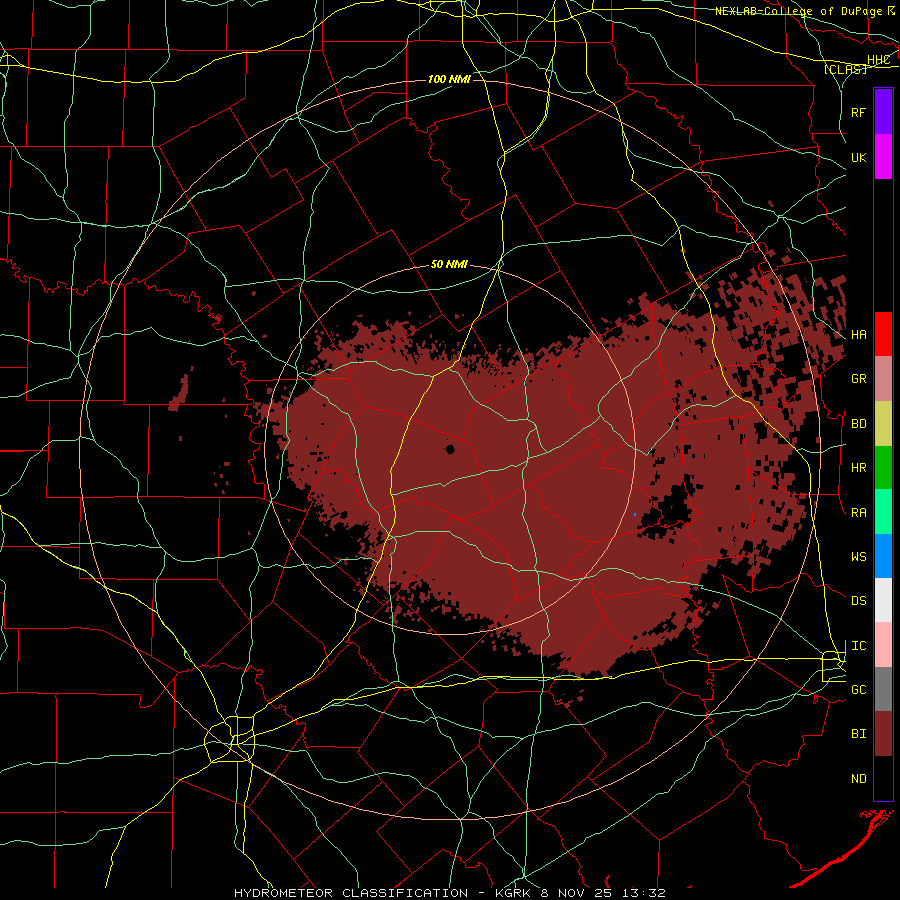Click the BI dark red legend swatch
900x900 pixels.
[x=883, y=734]
